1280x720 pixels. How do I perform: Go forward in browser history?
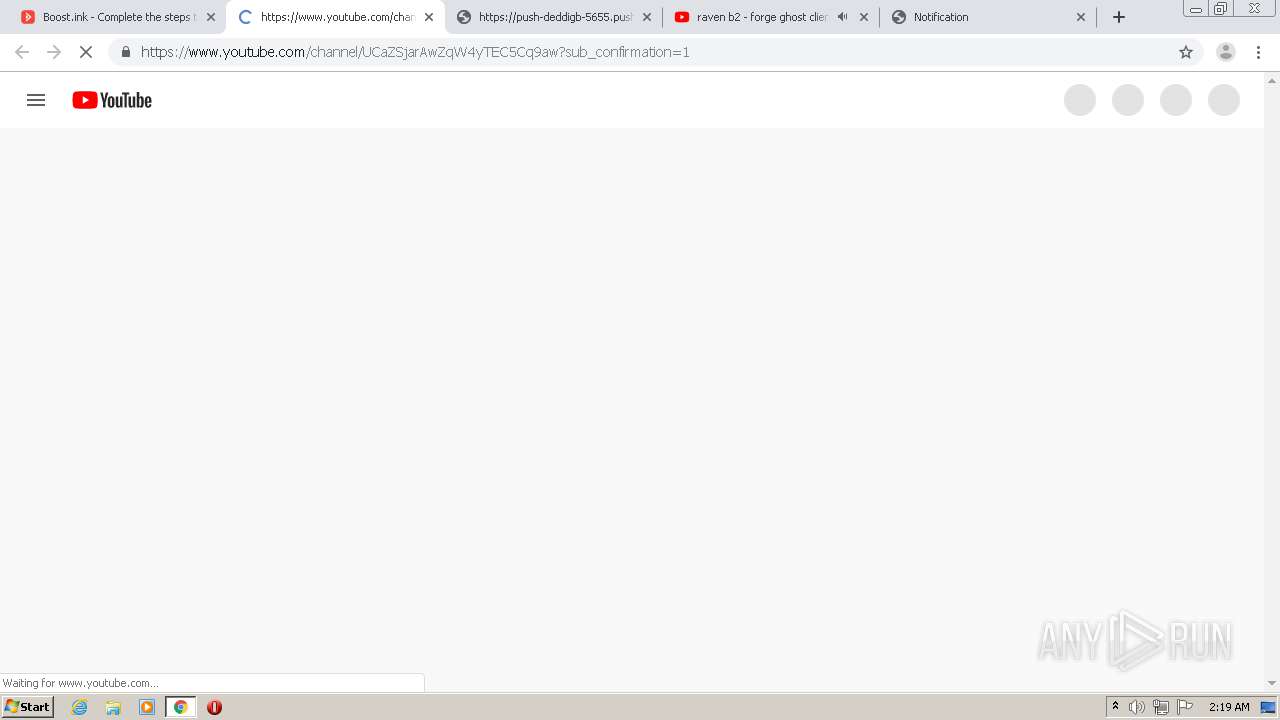54,52
